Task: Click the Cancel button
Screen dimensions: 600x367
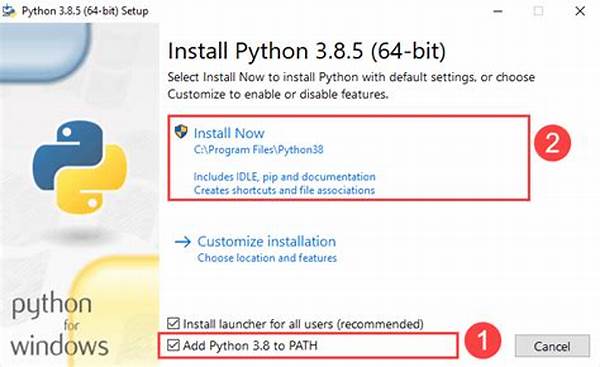Action: tap(552, 346)
